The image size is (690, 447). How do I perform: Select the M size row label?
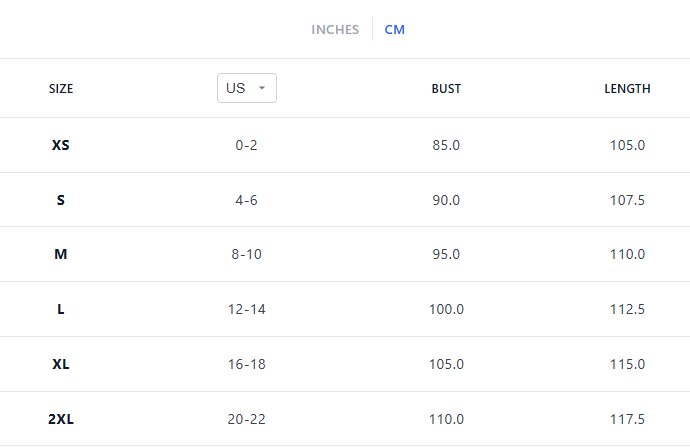(x=61, y=254)
